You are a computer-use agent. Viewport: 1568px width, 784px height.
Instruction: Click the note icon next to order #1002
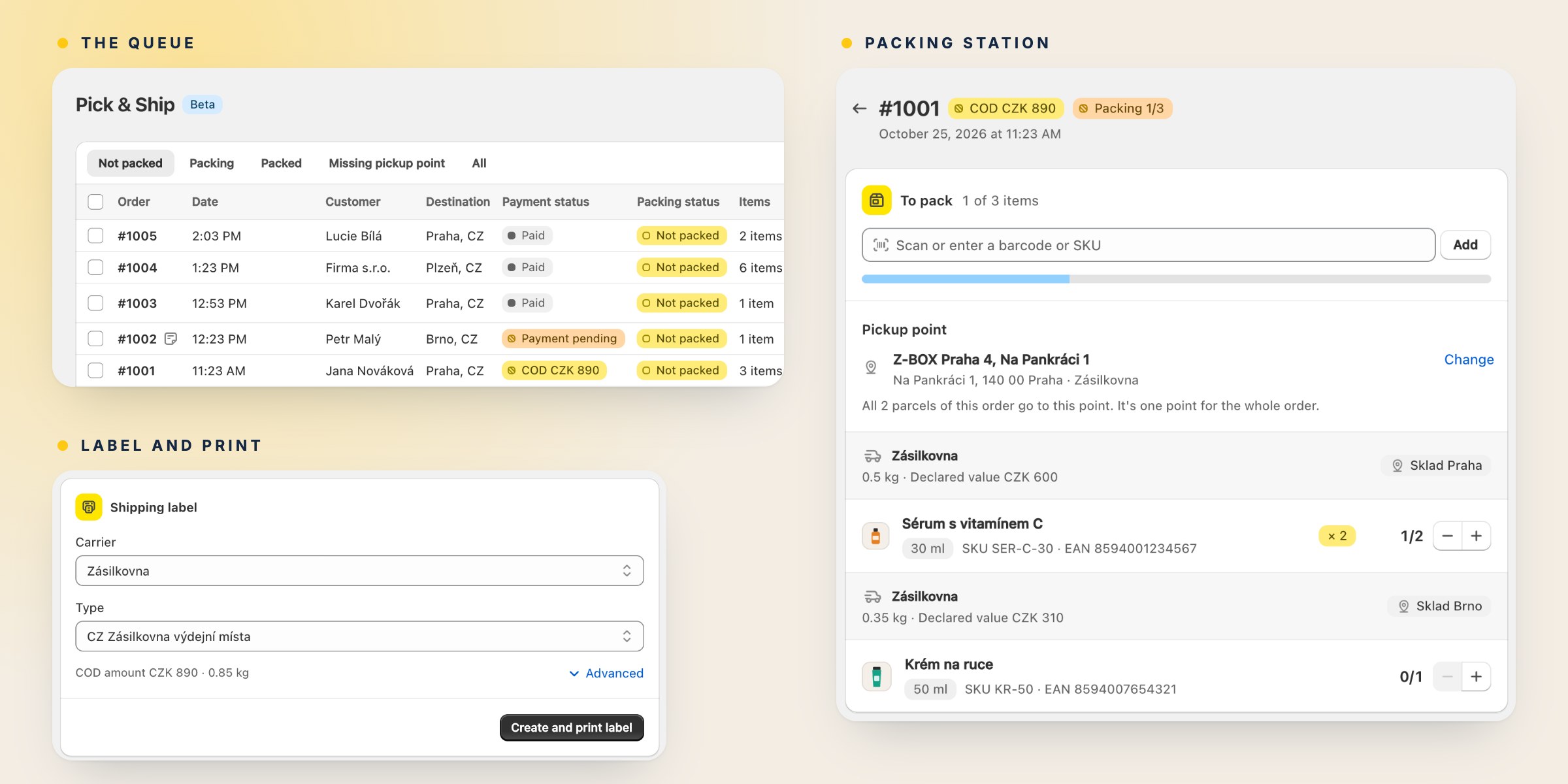[x=171, y=338]
